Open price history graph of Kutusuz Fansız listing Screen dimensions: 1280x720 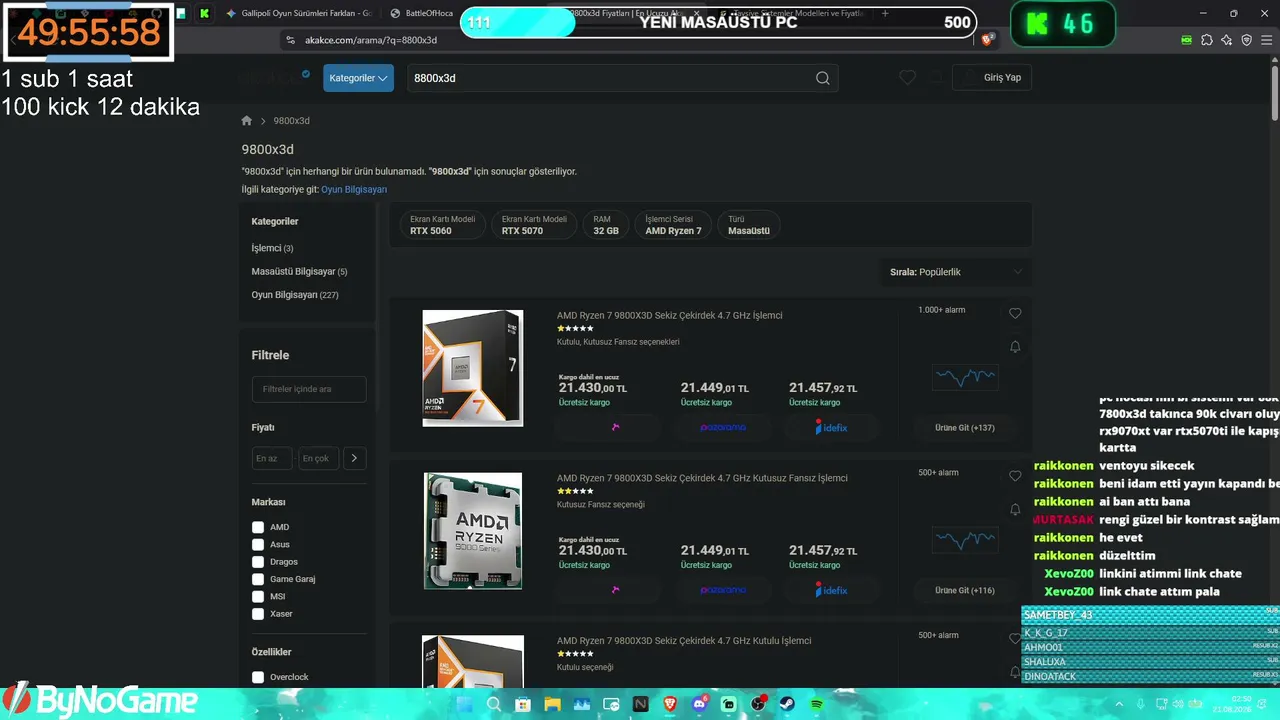pos(965,540)
